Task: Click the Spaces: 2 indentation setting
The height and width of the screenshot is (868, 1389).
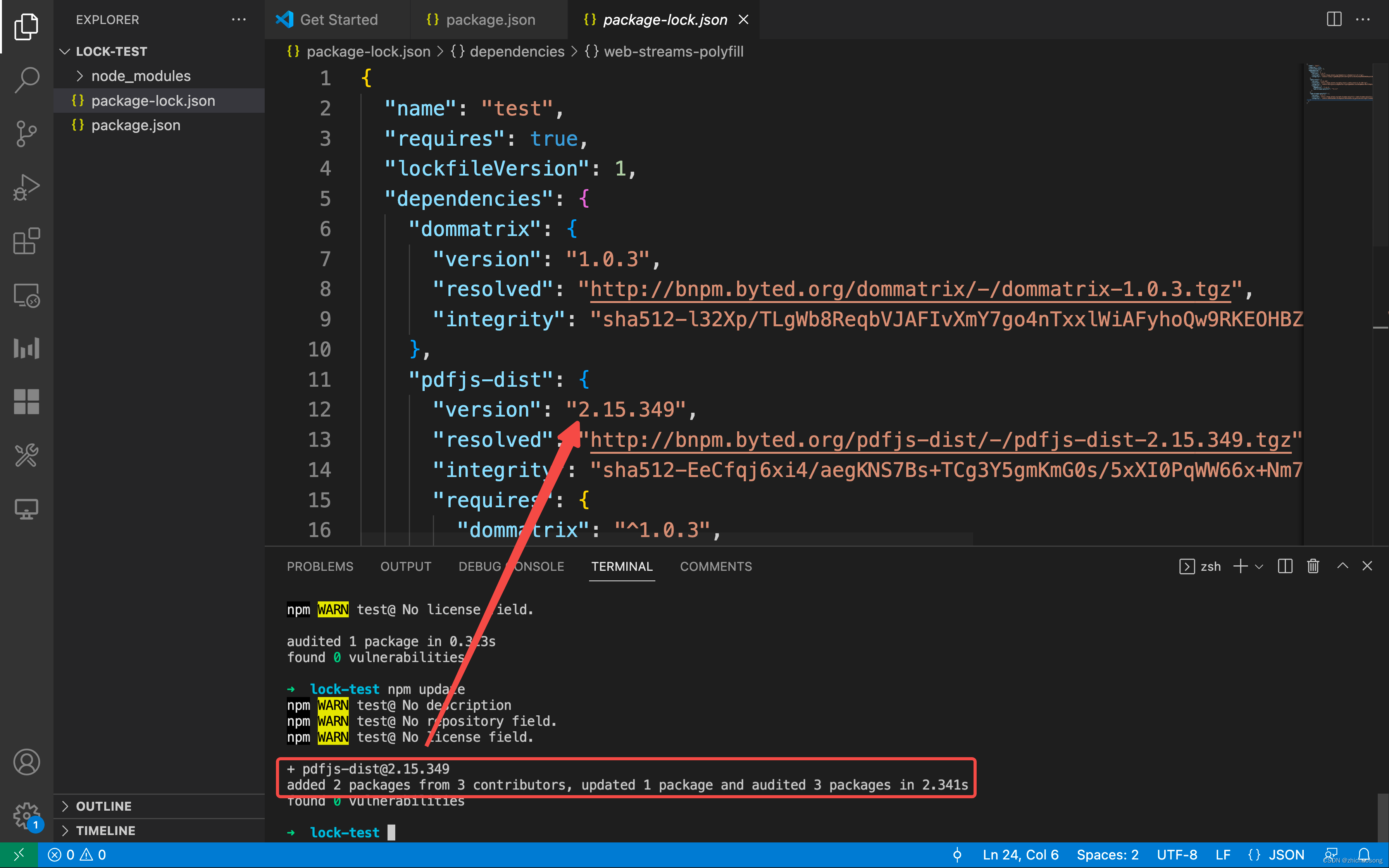Action: click(x=1107, y=855)
